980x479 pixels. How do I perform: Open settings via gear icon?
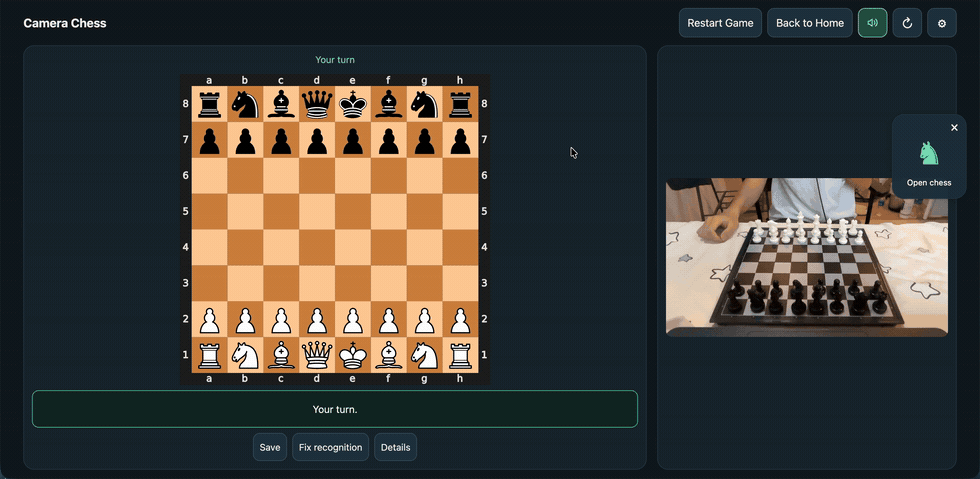pos(942,23)
